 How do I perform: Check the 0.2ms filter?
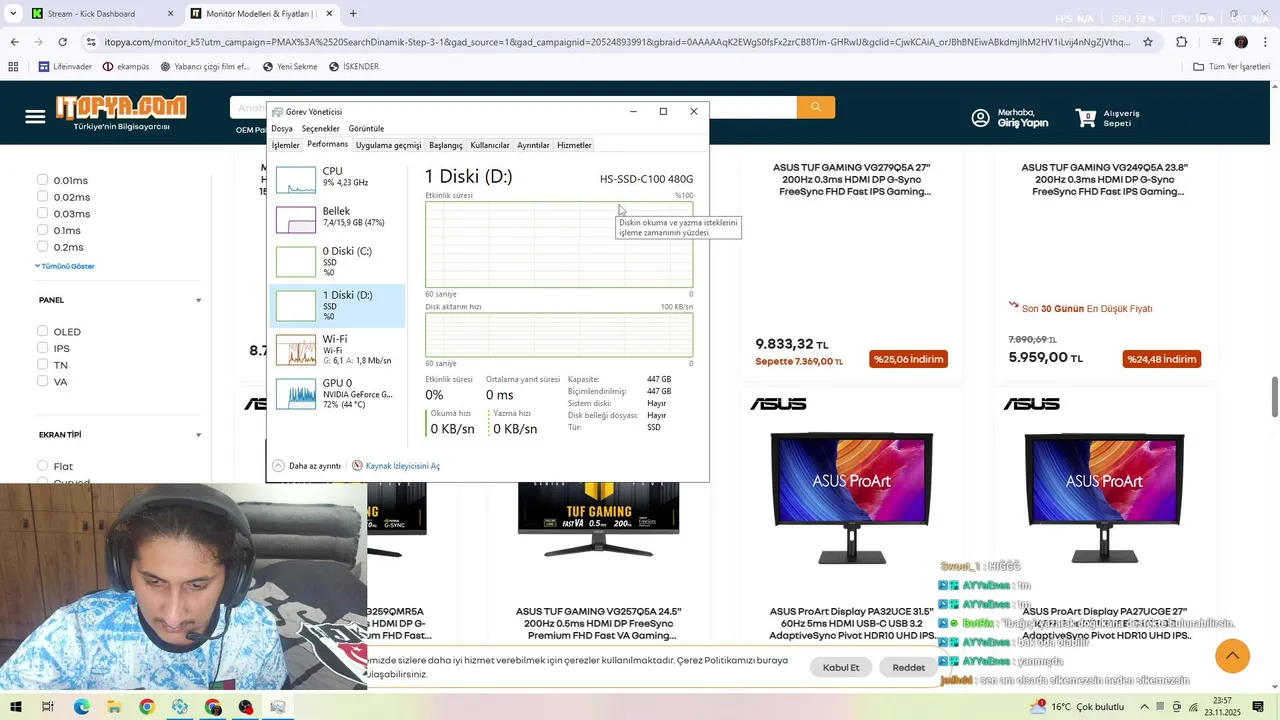pos(42,247)
